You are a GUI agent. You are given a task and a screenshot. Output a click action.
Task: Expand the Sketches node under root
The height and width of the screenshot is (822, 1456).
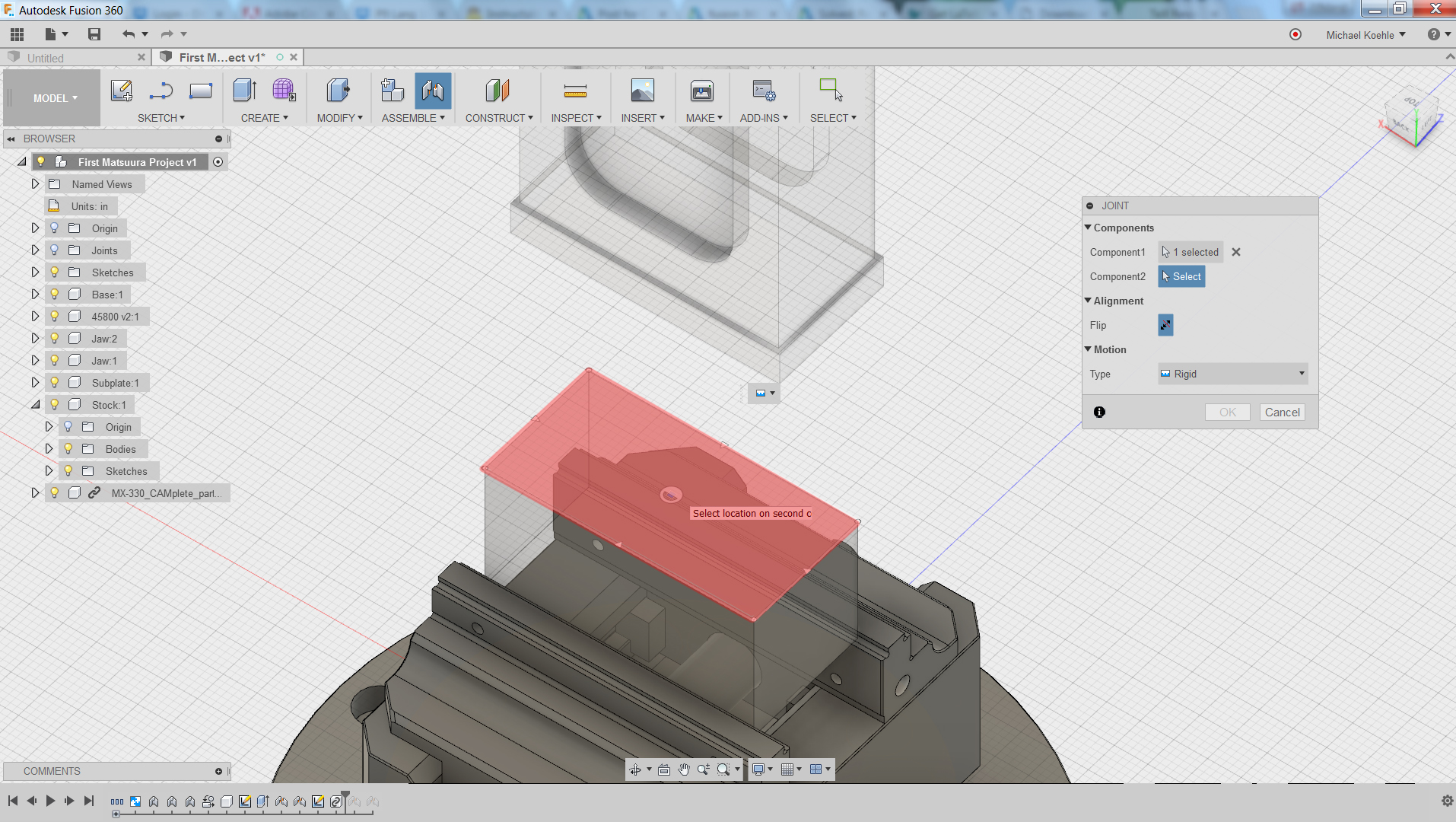[x=35, y=272]
